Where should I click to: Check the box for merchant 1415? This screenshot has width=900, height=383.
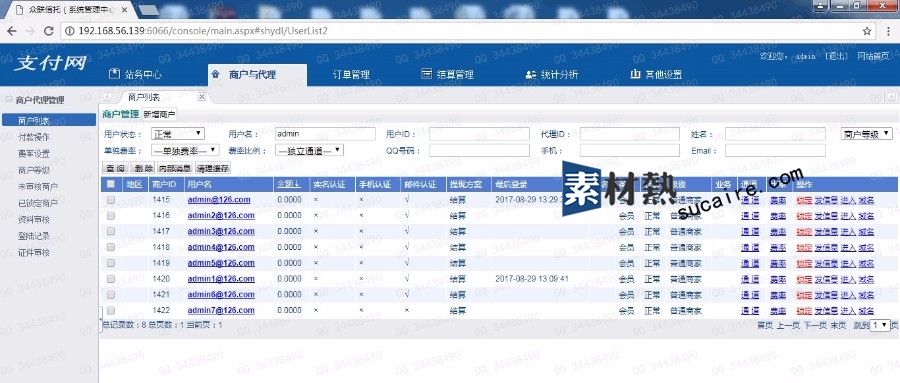pyautogui.click(x=111, y=200)
